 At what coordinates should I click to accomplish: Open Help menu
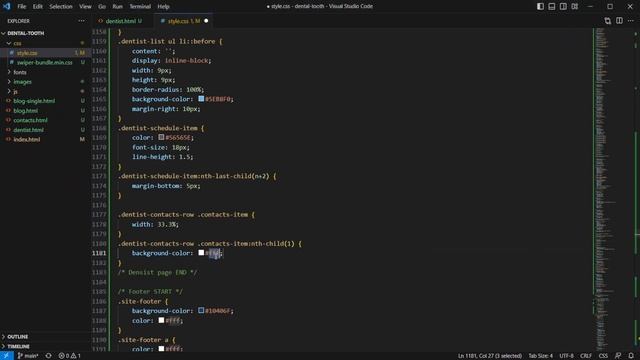pyautogui.click(x=163, y=6)
